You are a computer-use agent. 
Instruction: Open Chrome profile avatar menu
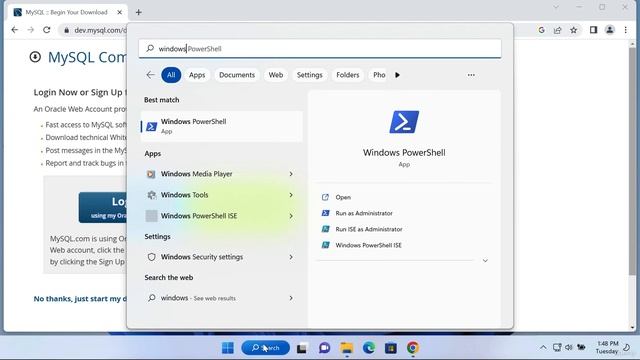[609, 30]
